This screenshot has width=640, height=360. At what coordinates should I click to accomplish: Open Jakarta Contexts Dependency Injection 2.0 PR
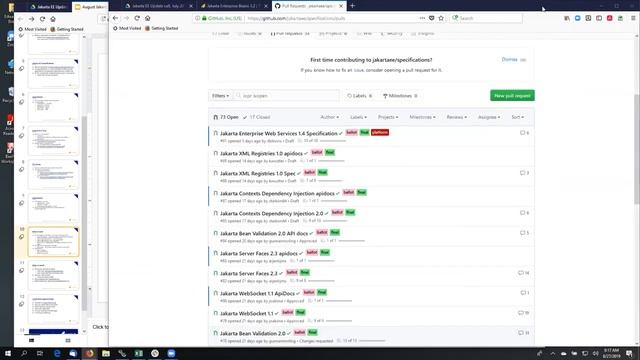tap(271, 213)
